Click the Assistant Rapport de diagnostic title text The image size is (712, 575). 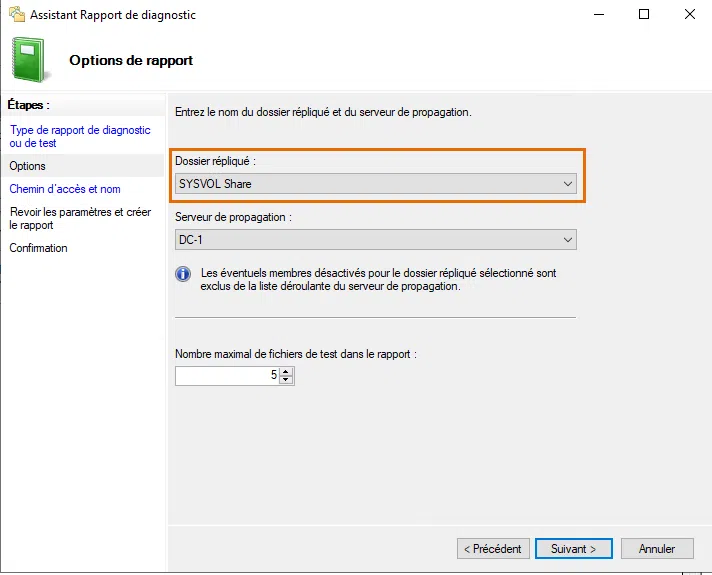point(113,15)
